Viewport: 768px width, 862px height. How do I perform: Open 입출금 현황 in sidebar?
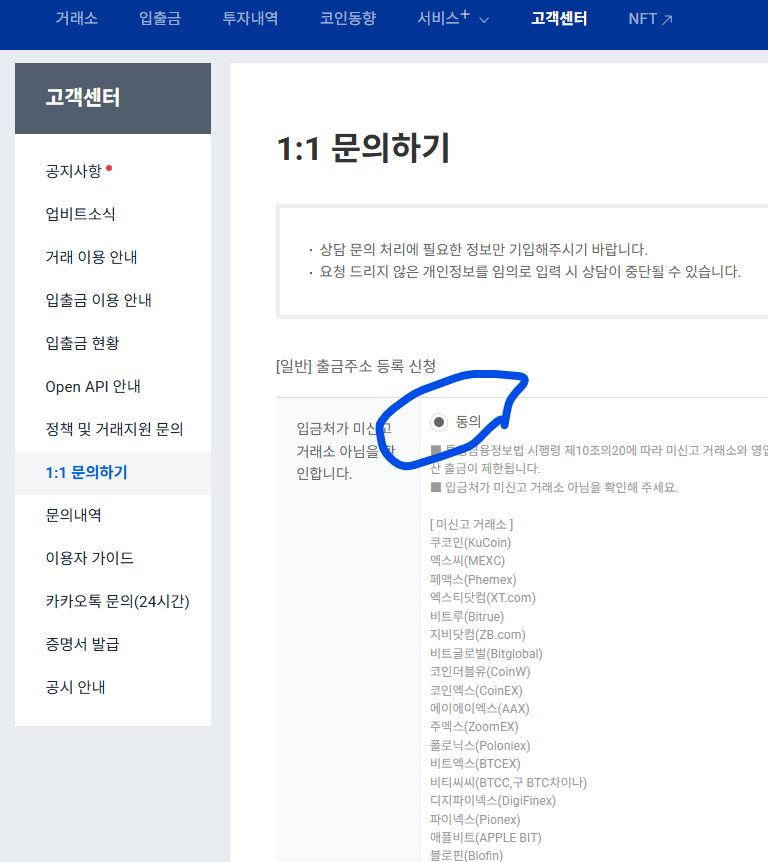82,343
